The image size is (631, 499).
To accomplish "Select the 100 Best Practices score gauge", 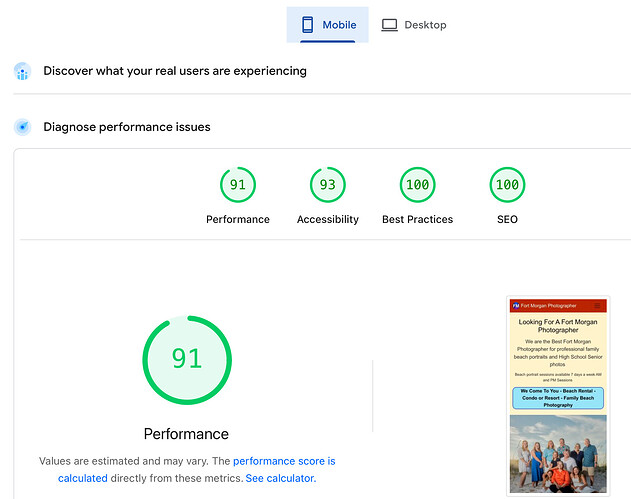I will (x=417, y=185).
